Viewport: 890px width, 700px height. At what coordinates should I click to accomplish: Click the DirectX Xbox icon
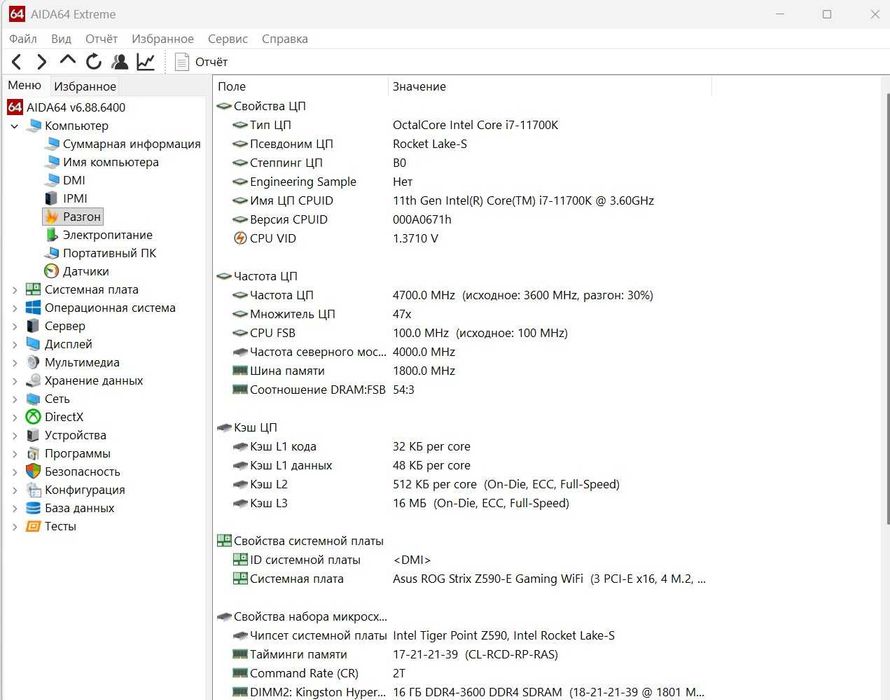click(x=33, y=417)
